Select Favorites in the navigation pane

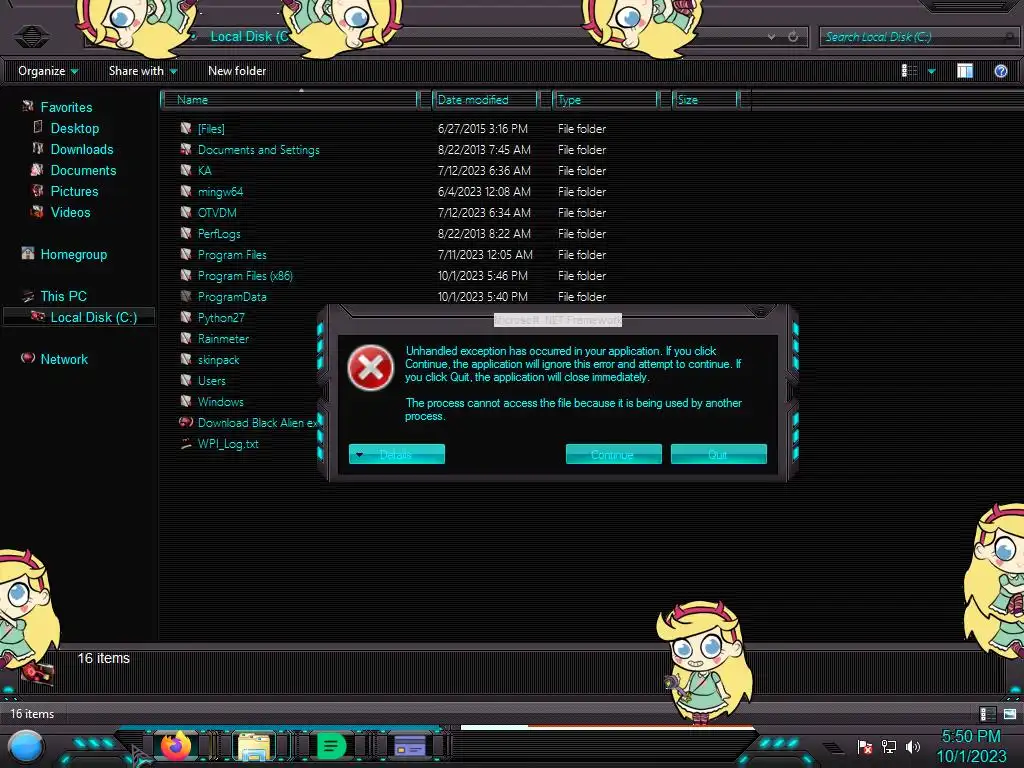click(66, 107)
